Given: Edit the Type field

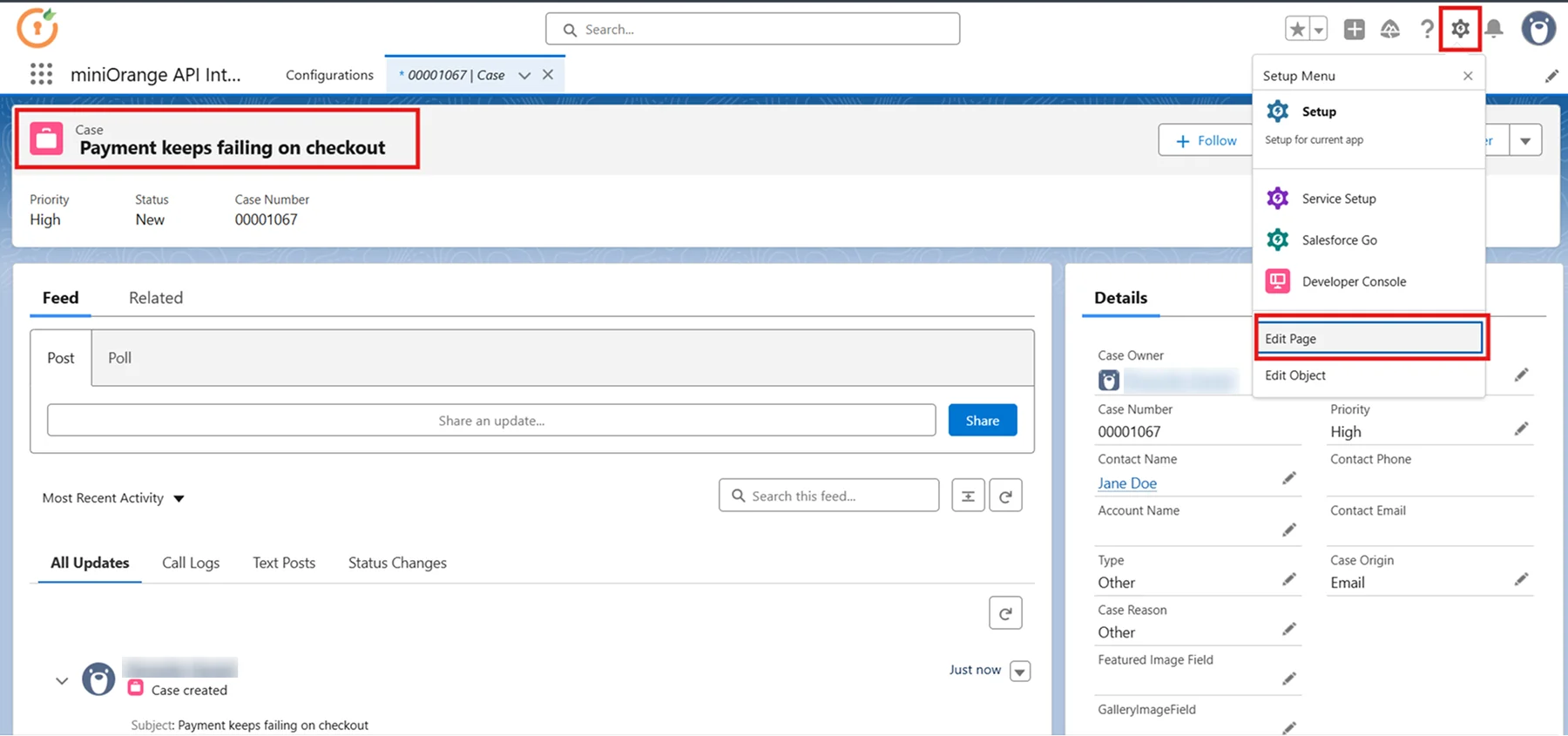Looking at the screenshot, I should (1289, 579).
